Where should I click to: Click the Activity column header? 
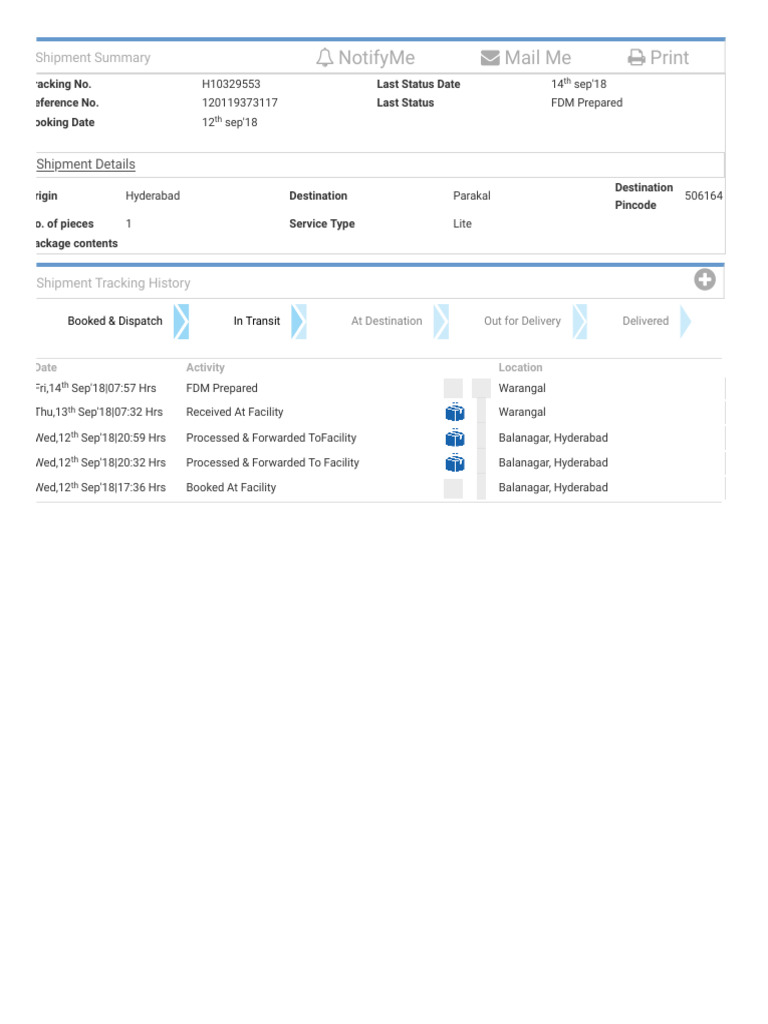[205, 368]
